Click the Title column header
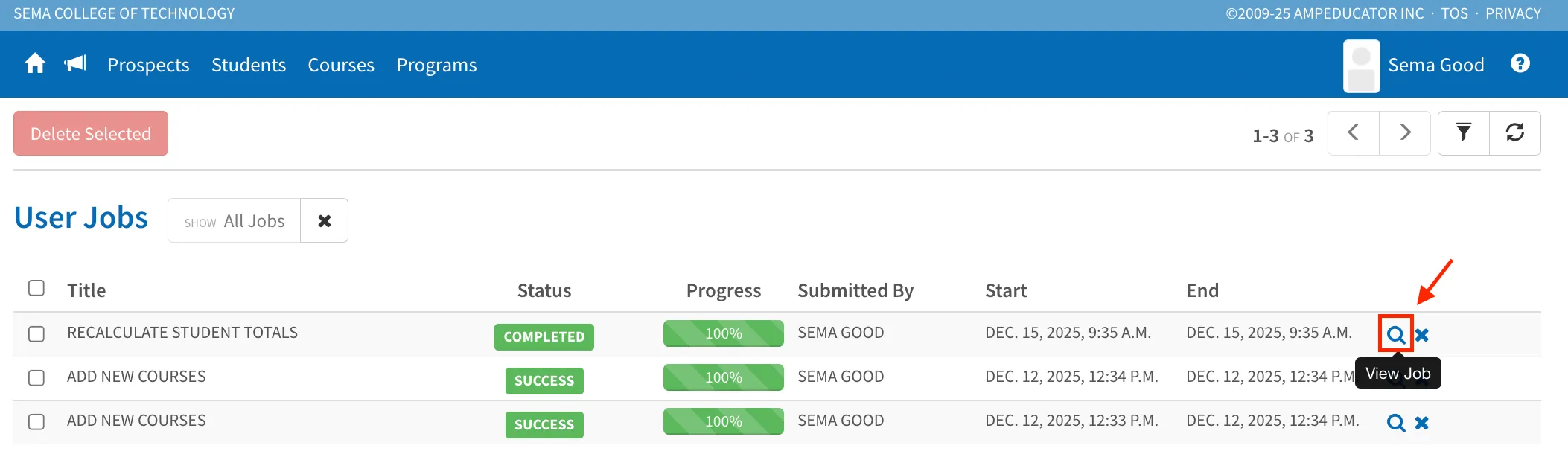Viewport: 1568px width, 460px height. click(x=86, y=290)
